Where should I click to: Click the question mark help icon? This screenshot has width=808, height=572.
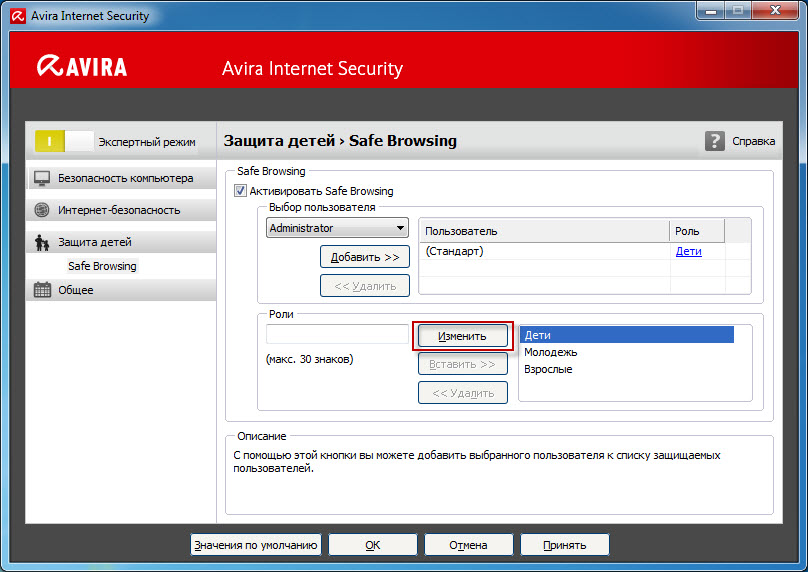point(714,141)
